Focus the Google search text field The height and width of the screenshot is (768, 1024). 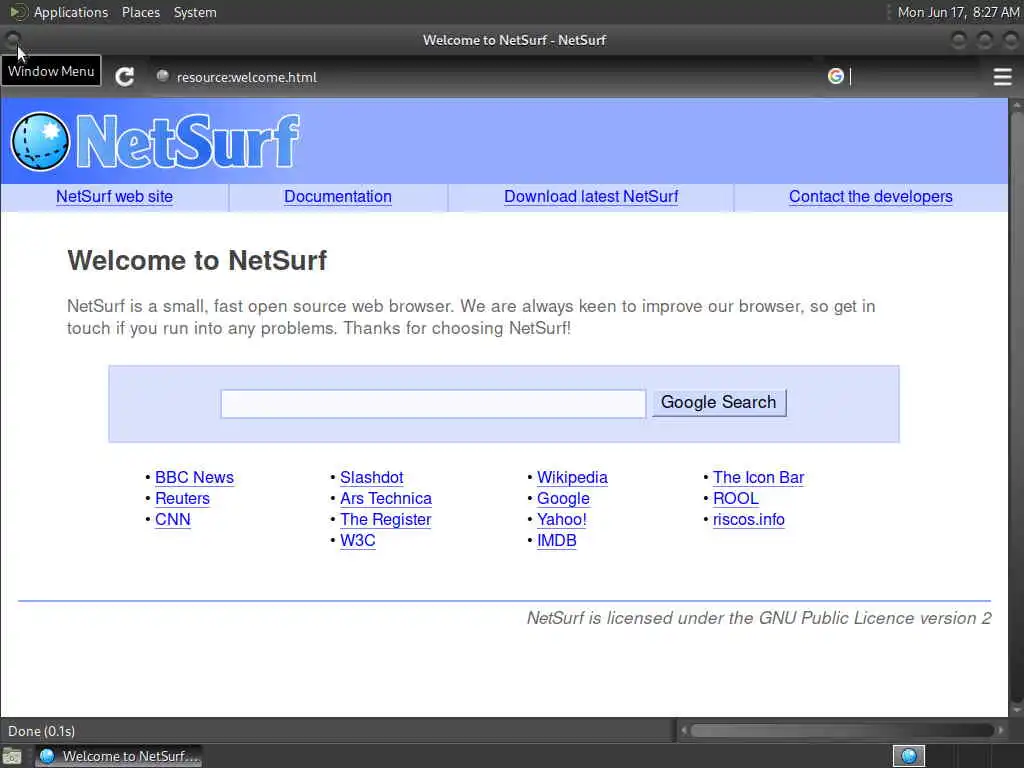coord(433,404)
